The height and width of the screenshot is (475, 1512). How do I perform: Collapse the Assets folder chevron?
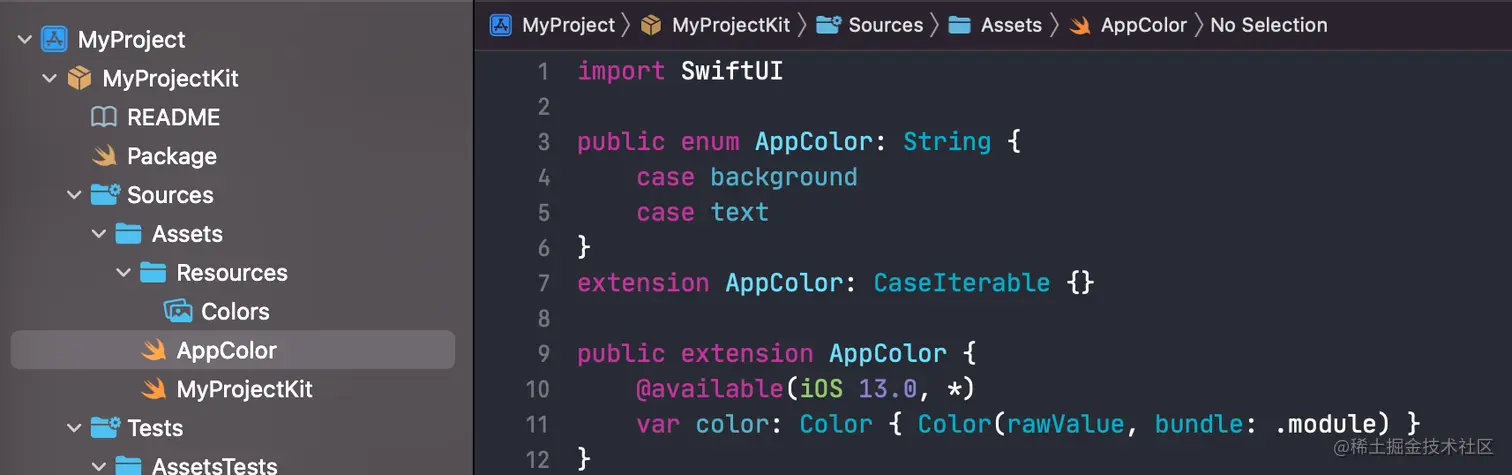(x=99, y=234)
